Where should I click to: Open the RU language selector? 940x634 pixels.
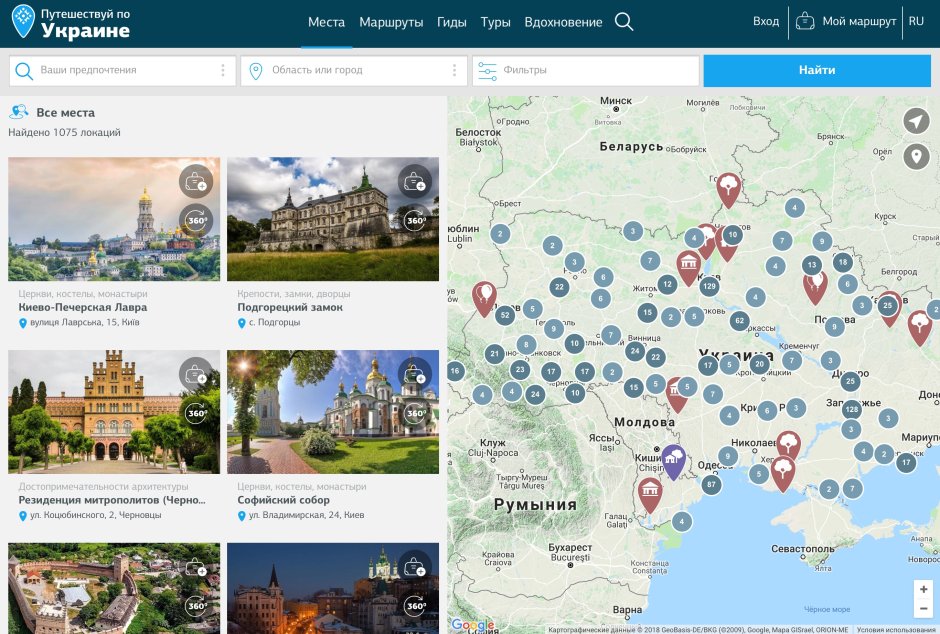[x=916, y=22]
